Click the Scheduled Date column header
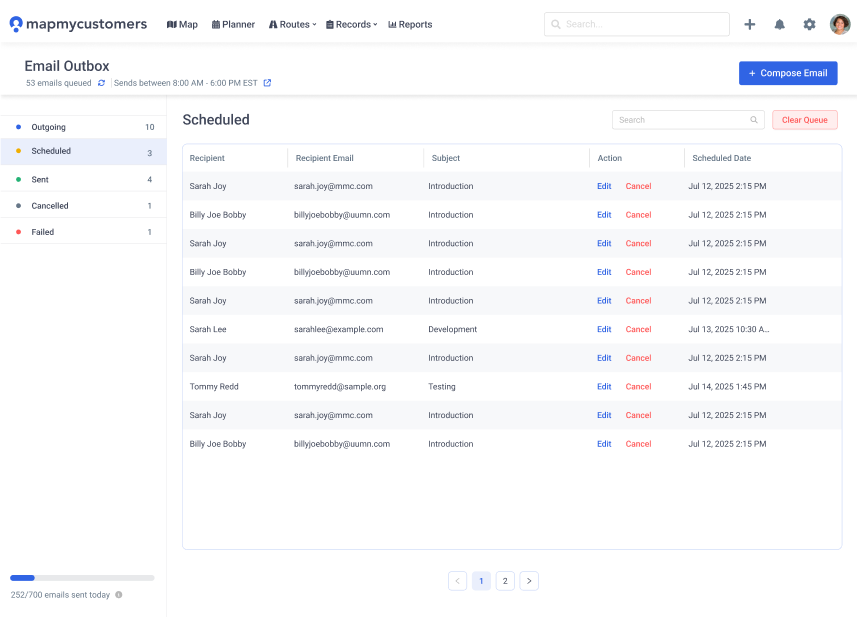Screen dimensions: 857x617 coord(721,158)
